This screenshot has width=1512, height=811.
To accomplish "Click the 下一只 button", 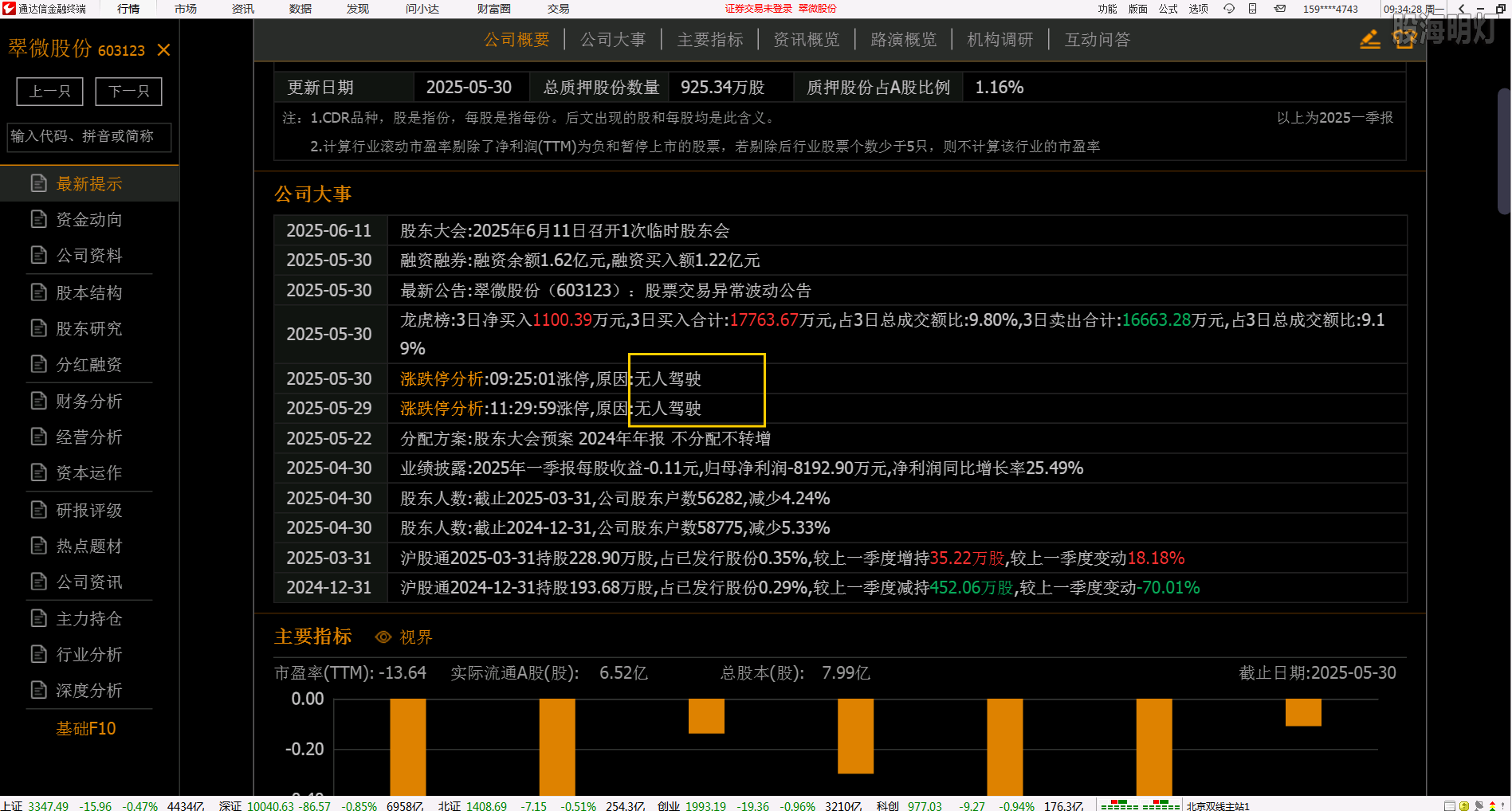I will point(128,91).
